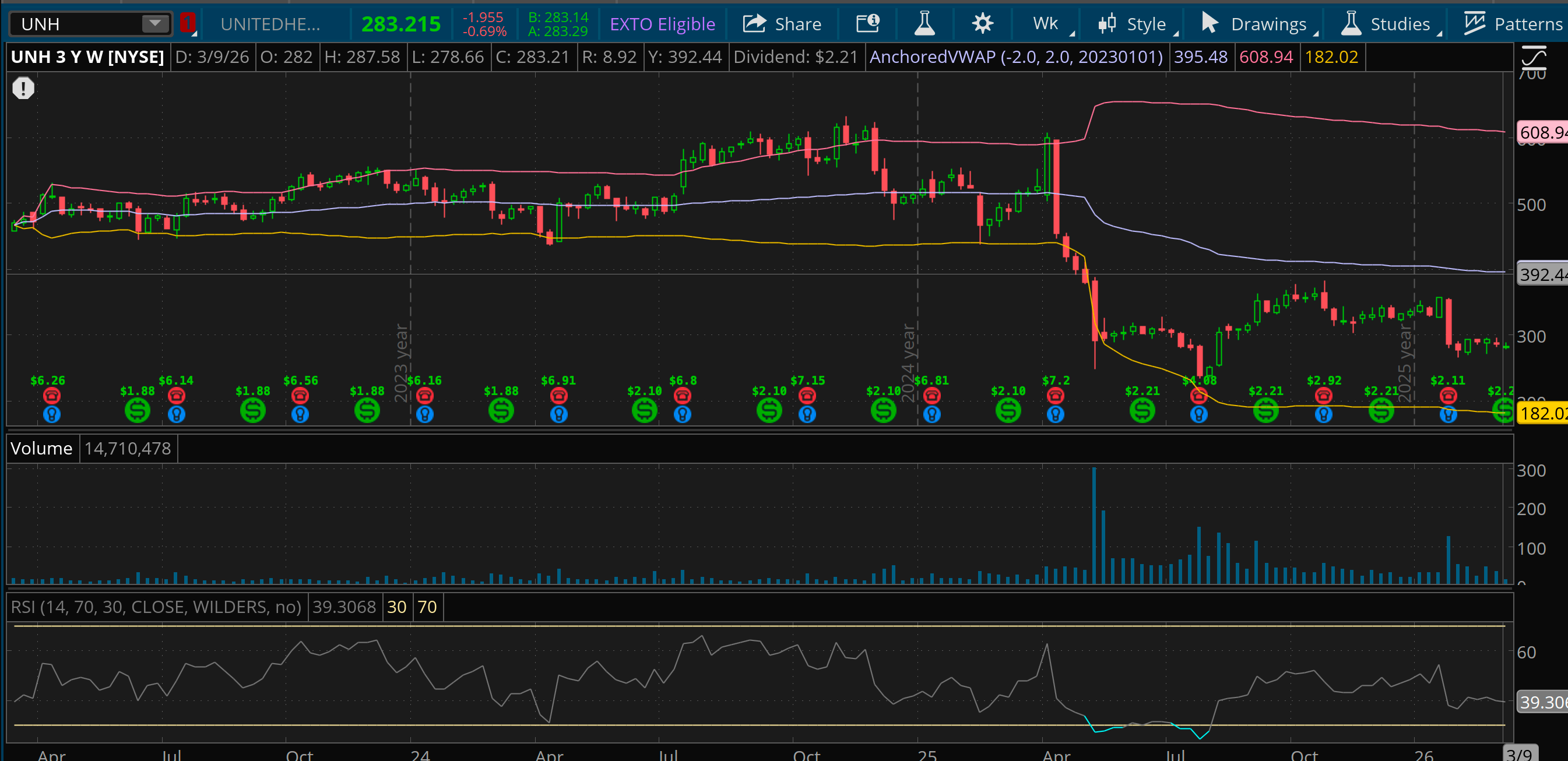
Task: Click the blue lightbulb icon below the $6.91 earnings
Action: click(x=558, y=414)
